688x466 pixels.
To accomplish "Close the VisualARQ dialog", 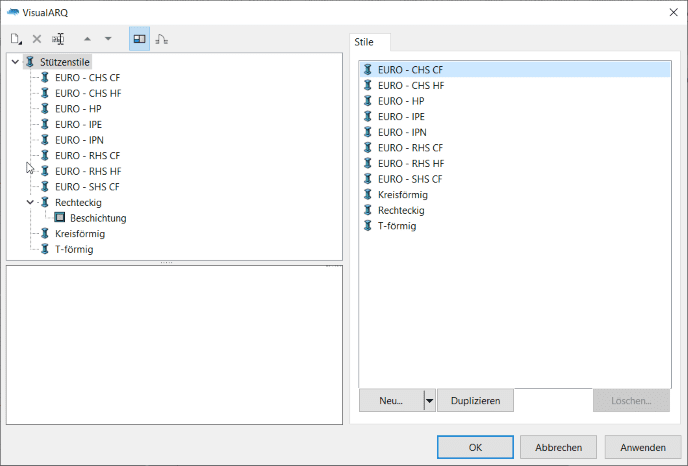I will point(674,12).
